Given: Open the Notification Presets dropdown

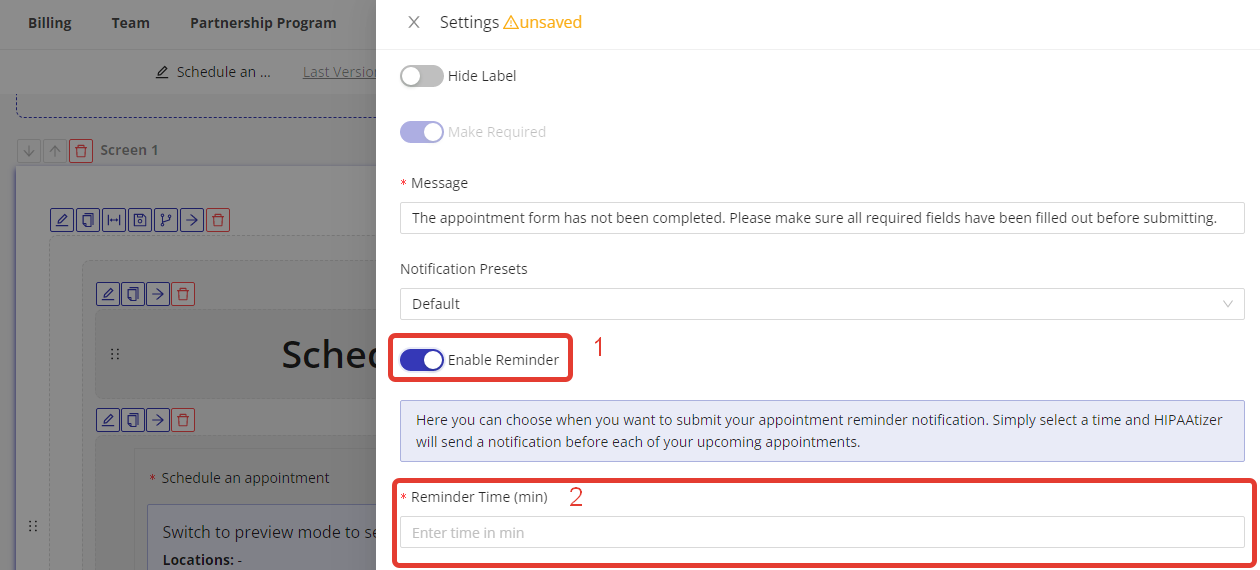Looking at the screenshot, I should point(821,304).
